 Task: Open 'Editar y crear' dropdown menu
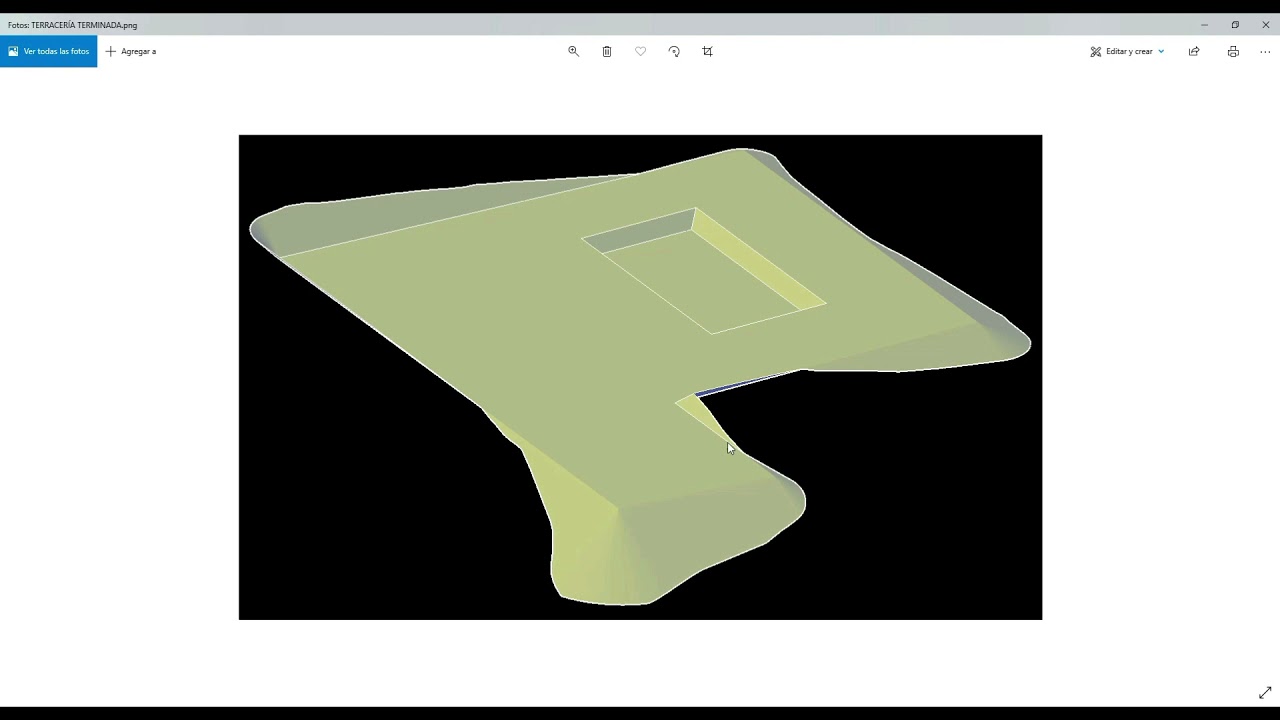[x=1127, y=51]
